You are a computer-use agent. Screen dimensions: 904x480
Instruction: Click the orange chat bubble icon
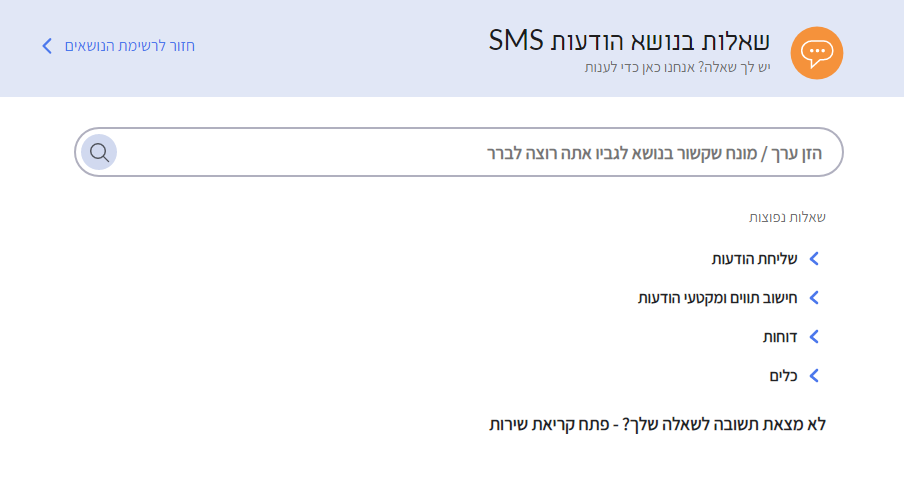816,52
